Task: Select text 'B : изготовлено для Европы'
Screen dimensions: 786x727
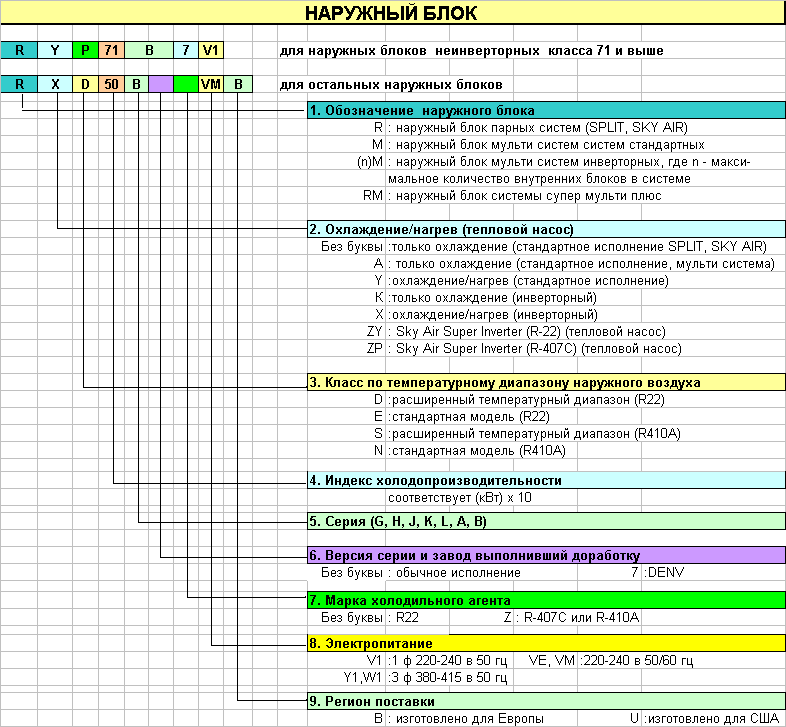Action: point(459,718)
